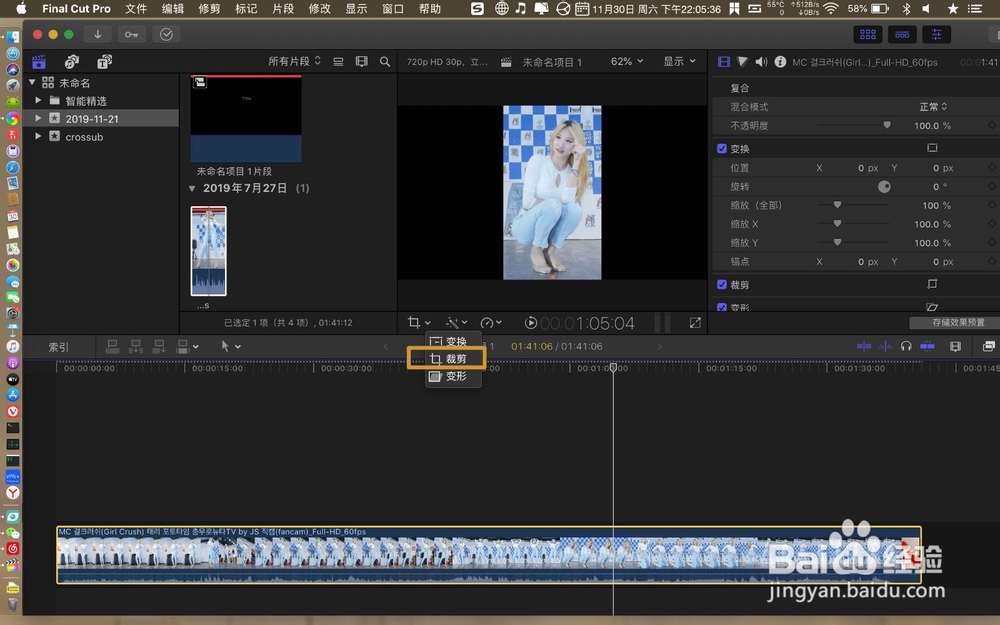Disable the 裁剪 (Crop) checkbox in inspector
Screen dimensions: 1000x625
[x=722, y=285]
